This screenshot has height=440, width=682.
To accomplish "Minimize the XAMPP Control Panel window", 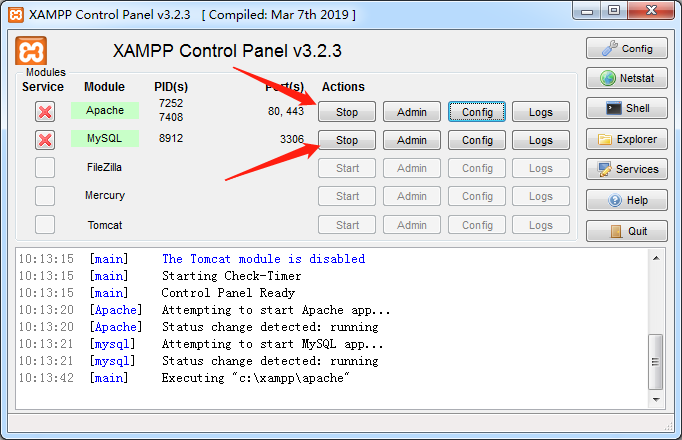I will 587,11.
